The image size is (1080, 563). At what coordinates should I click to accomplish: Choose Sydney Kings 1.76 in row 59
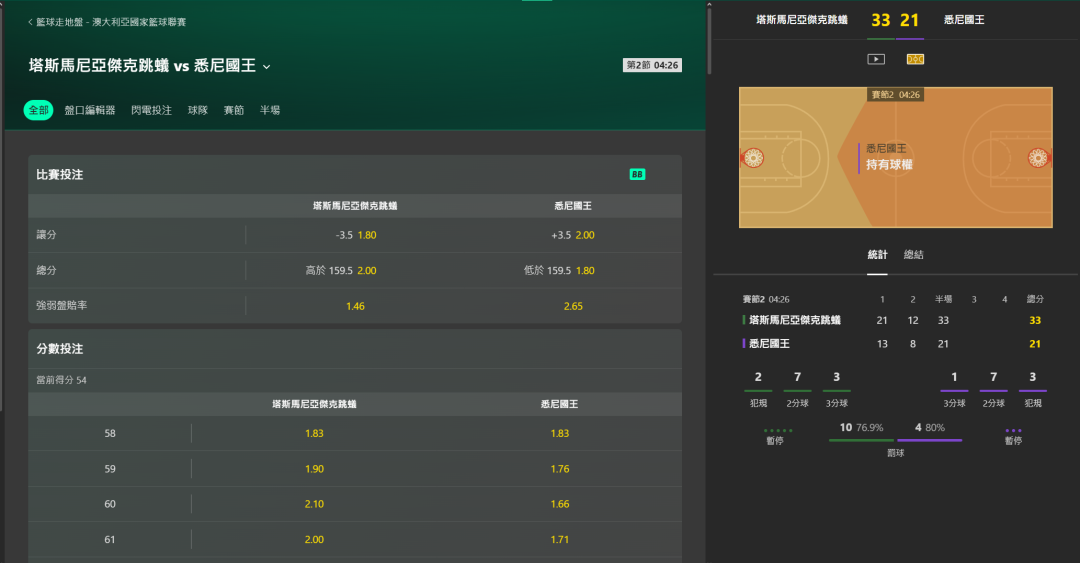tap(559, 469)
